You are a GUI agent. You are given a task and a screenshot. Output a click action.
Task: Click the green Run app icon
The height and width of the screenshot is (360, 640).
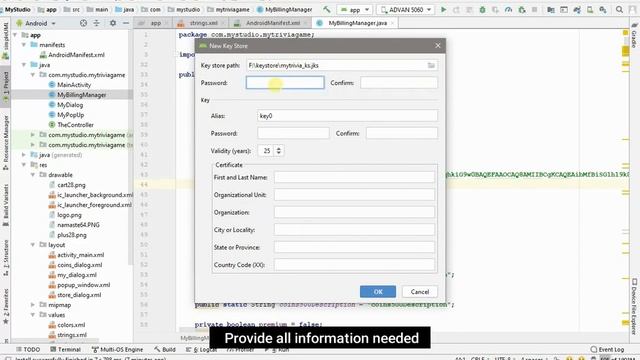pos(443,9)
